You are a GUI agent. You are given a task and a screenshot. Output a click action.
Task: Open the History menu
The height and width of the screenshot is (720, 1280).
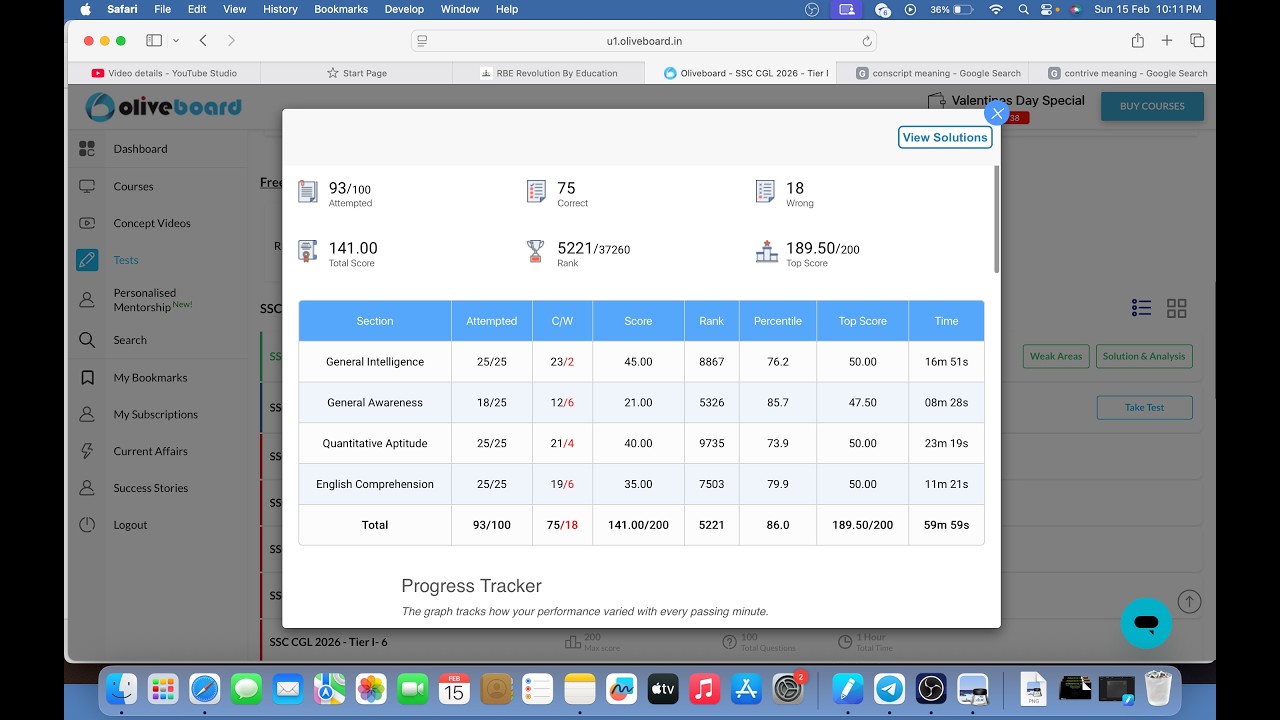tap(280, 9)
